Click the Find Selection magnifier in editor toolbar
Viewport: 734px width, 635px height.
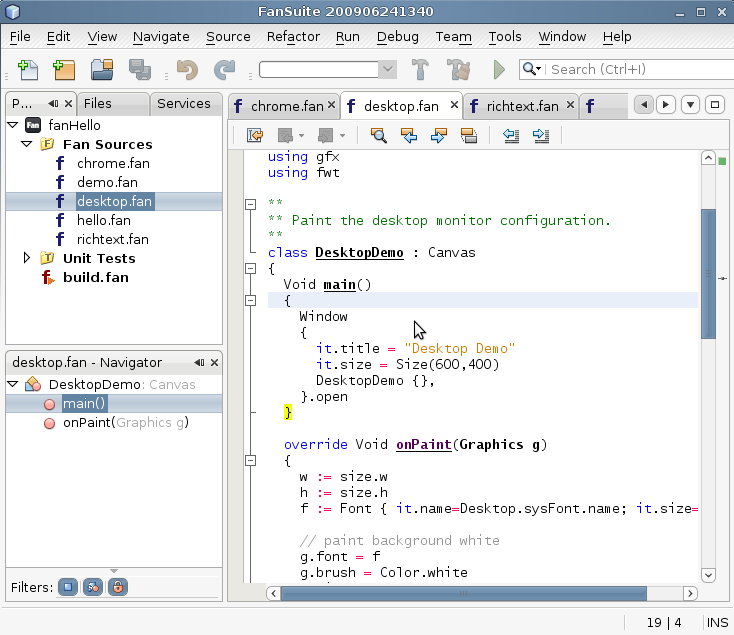point(379,135)
